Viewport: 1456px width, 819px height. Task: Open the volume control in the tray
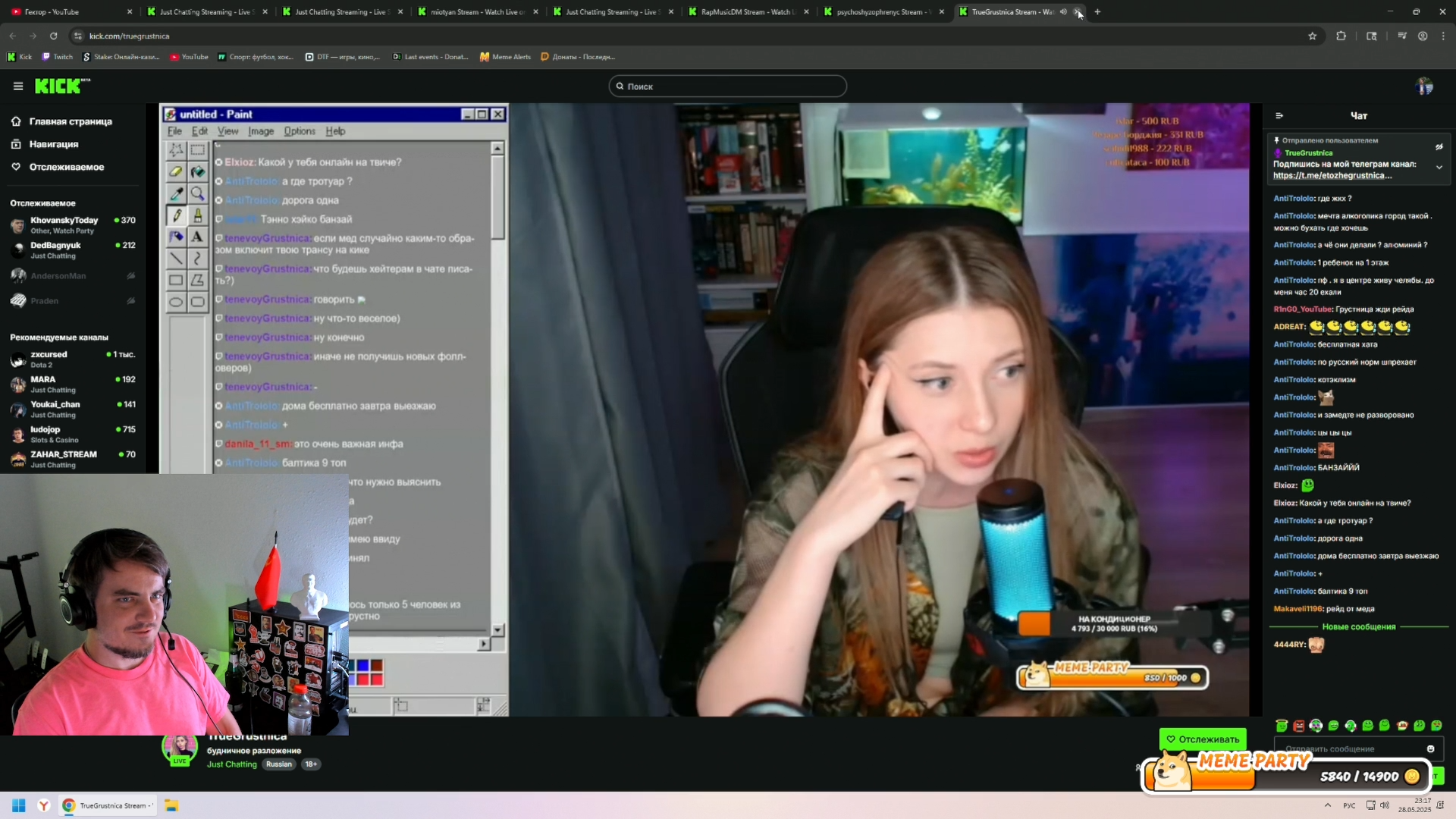click(x=1385, y=805)
